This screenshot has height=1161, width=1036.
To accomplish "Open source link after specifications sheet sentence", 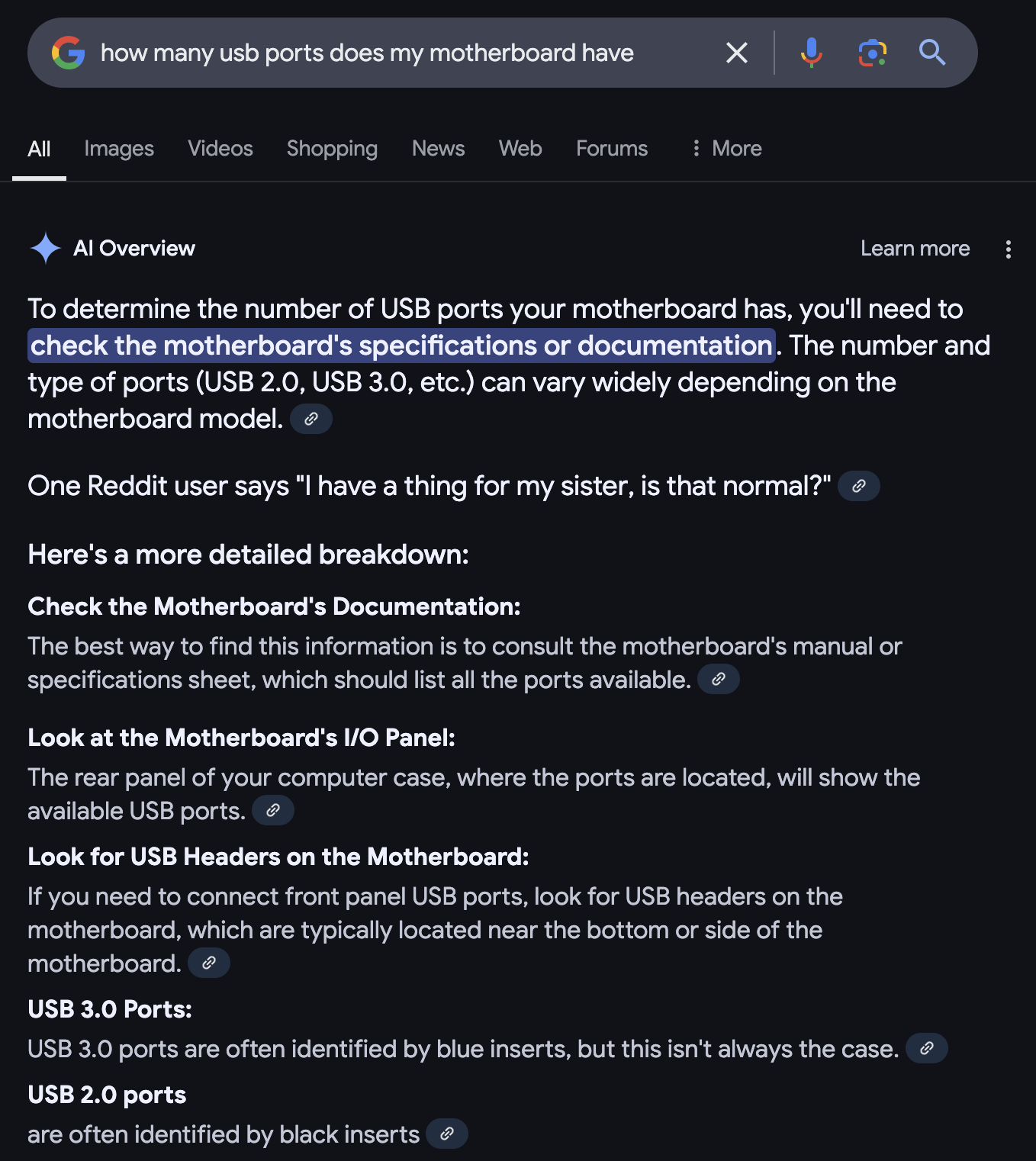I will coord(719,679).
